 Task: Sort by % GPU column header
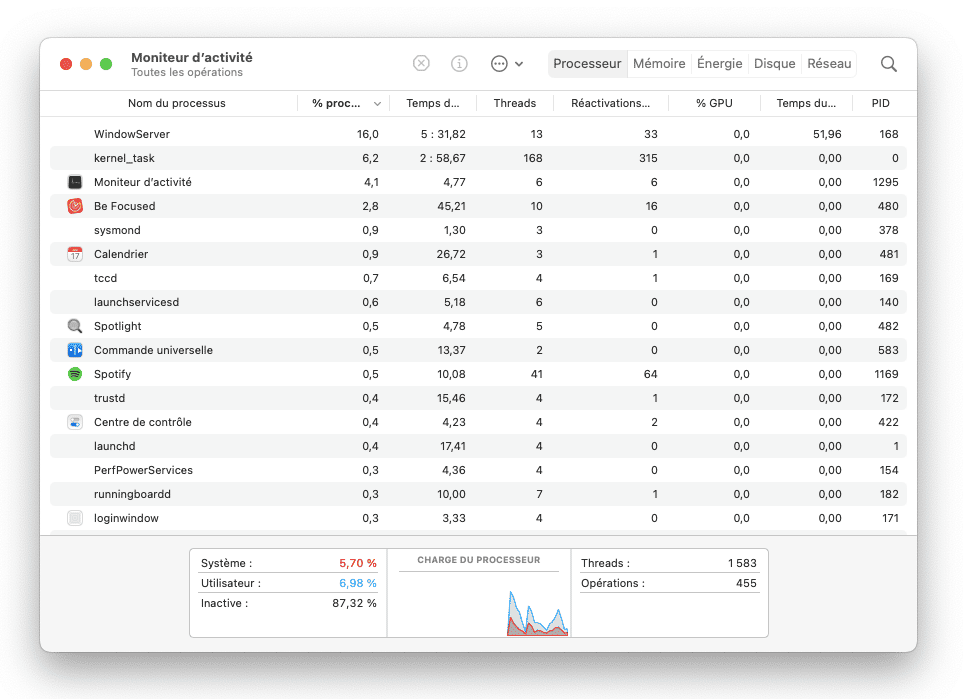click(714, 103)
